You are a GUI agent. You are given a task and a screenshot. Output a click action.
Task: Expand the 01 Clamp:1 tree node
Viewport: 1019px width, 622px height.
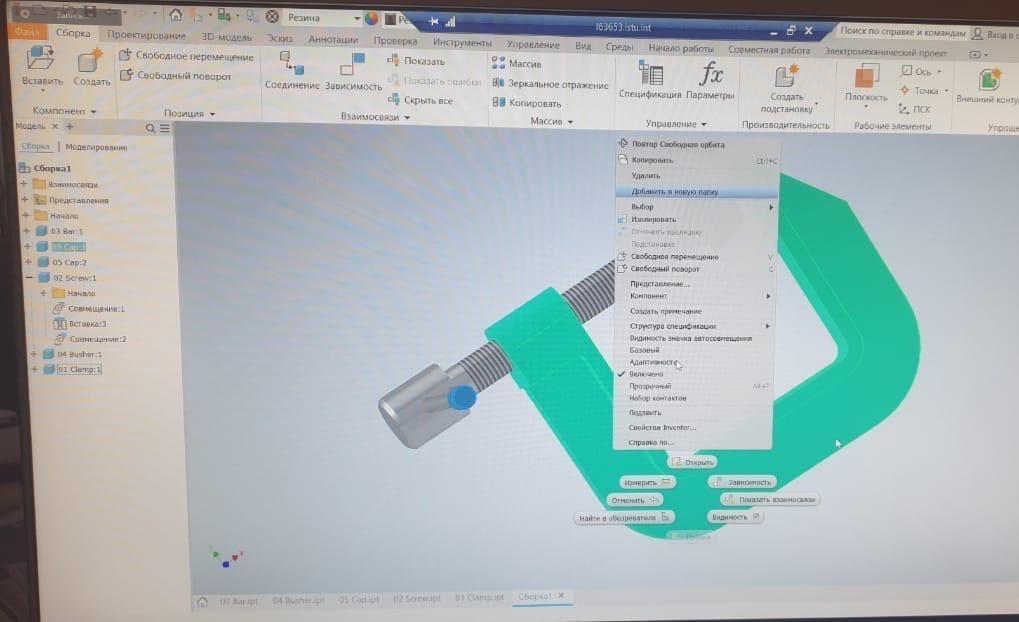pyautogui.click(x=34, y=369)
